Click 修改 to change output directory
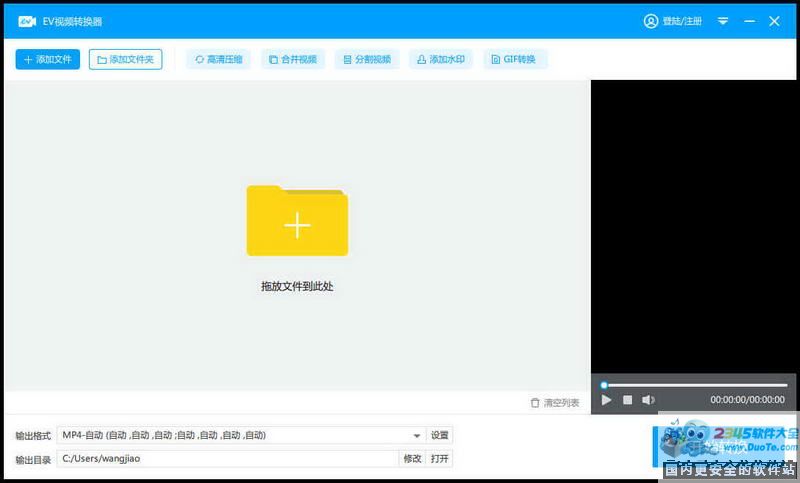Viewport: 800px width, 483px height. pyautogui.click(x=412, y=459)
